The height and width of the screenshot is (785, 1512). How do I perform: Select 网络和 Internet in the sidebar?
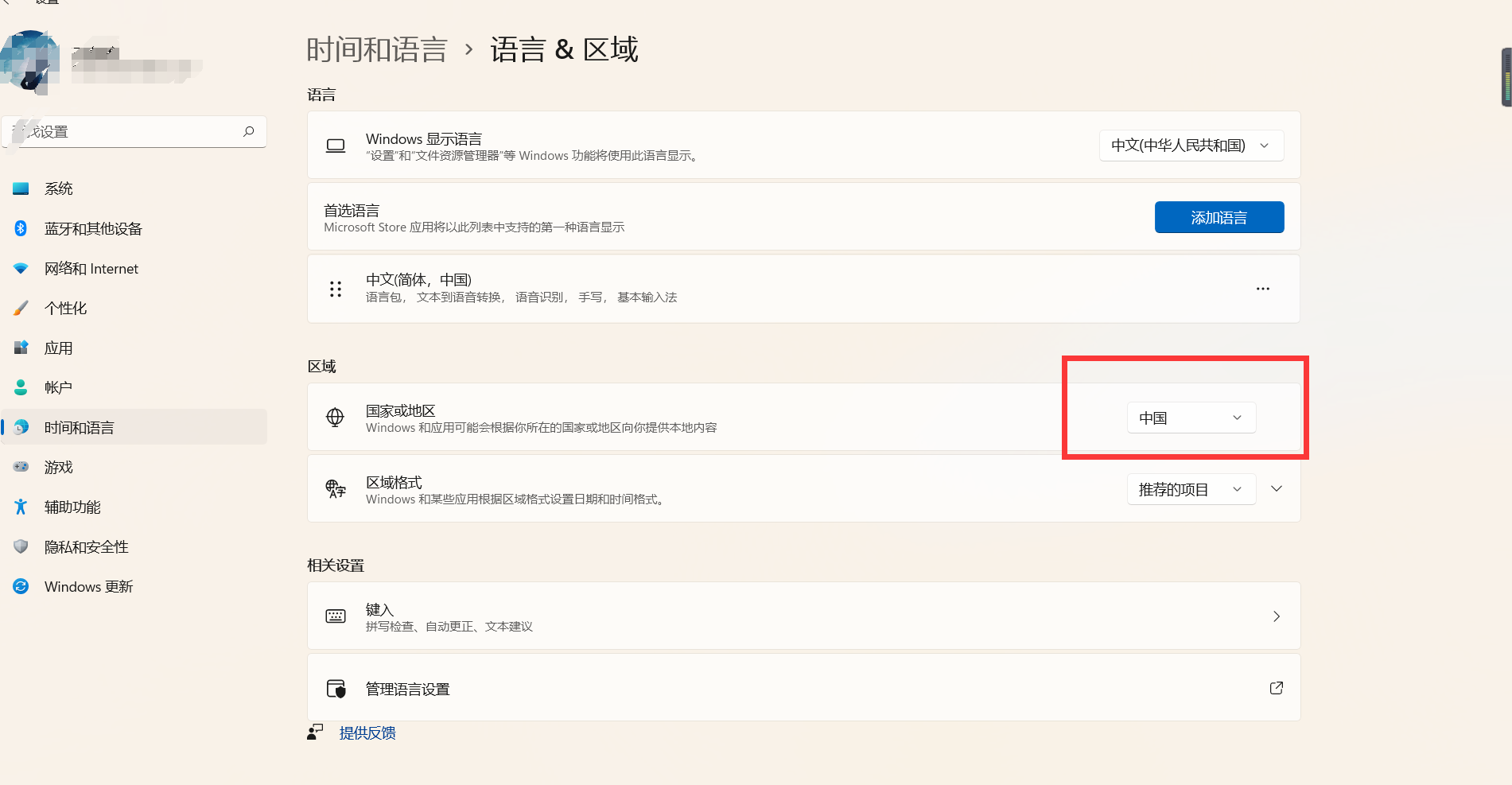pyautogui.click(x=134, y=269)
